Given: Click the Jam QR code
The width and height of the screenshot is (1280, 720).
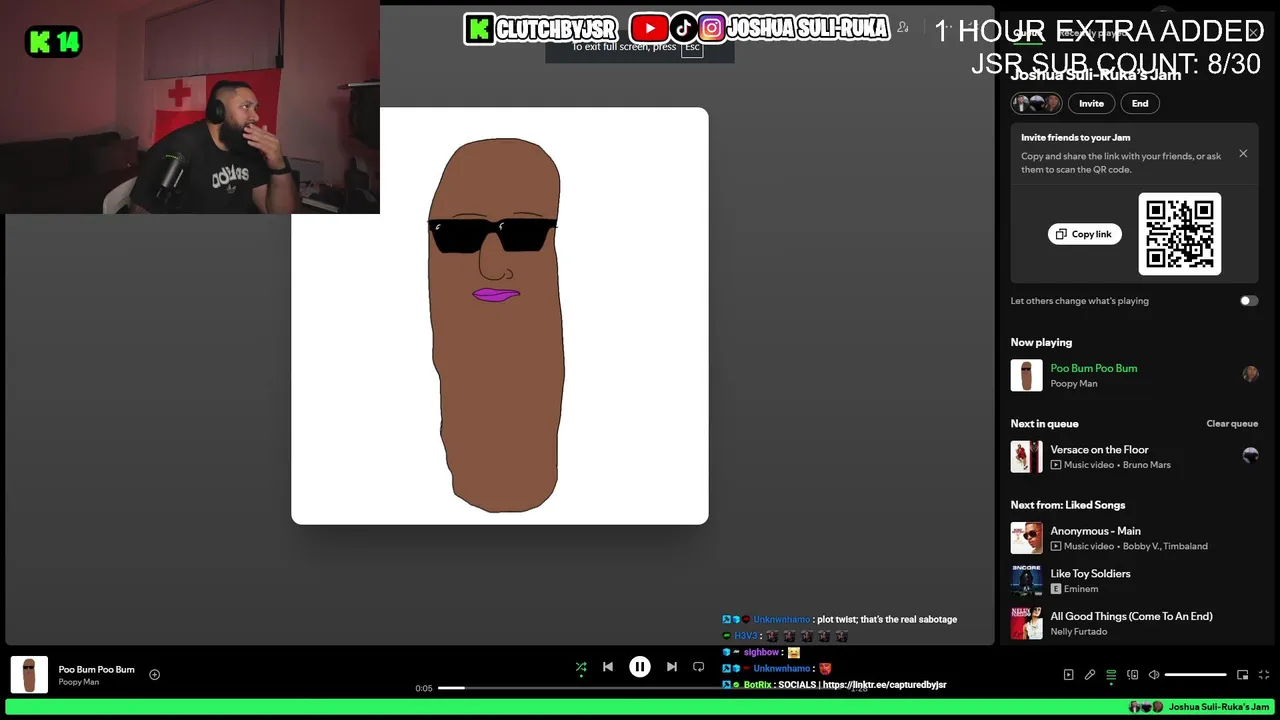Looking at the screenshot, I should click(x=1180, y=234).
